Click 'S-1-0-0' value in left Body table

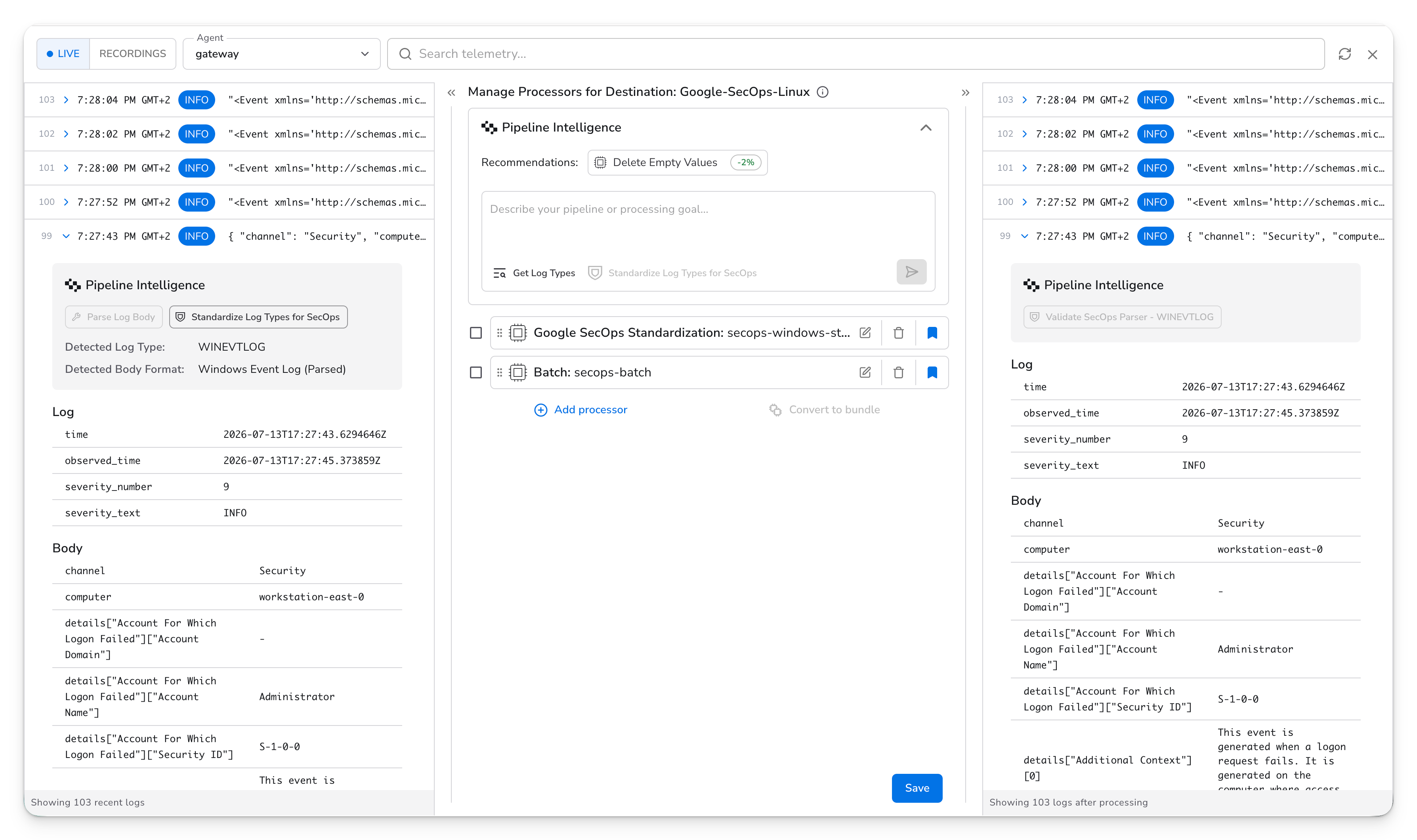point(279,746)
